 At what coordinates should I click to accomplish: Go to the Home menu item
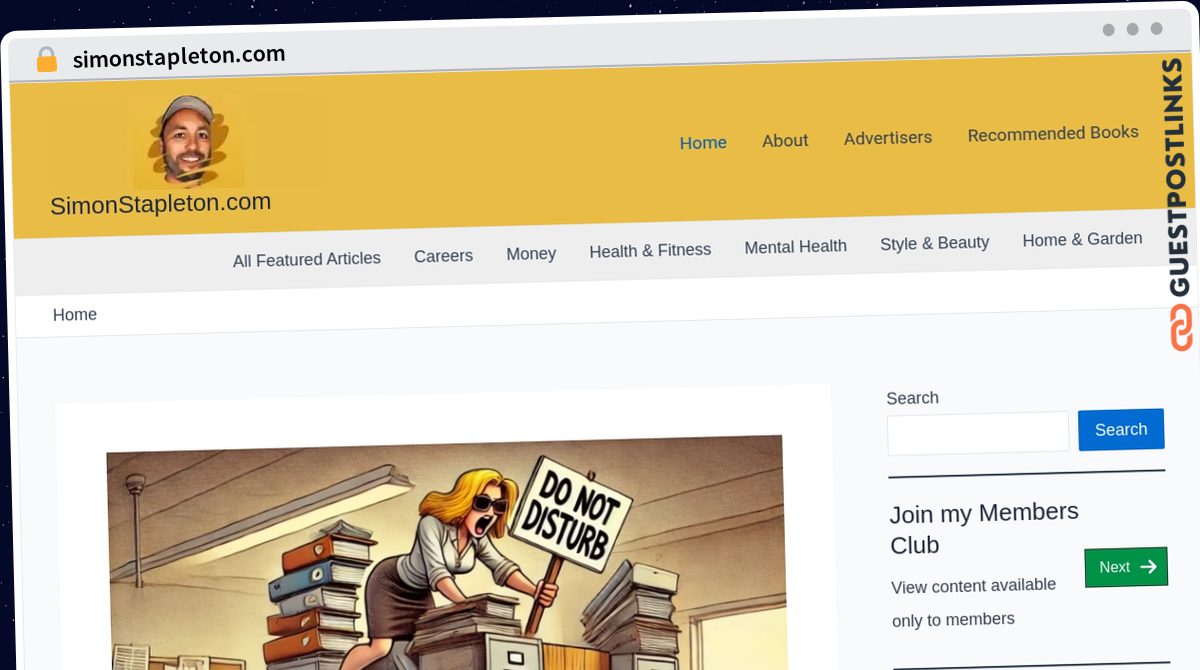pyautogui.click(x=703, y=143)
